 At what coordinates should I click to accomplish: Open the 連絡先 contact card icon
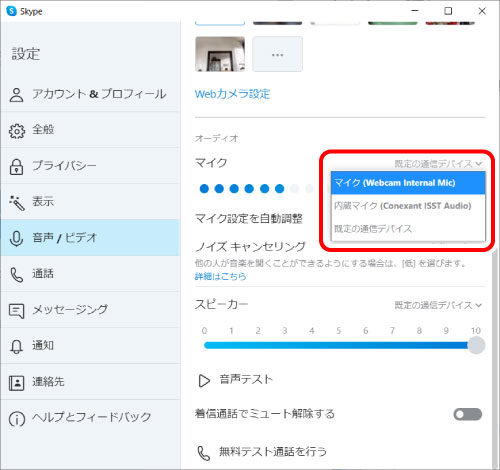point(16,383)
